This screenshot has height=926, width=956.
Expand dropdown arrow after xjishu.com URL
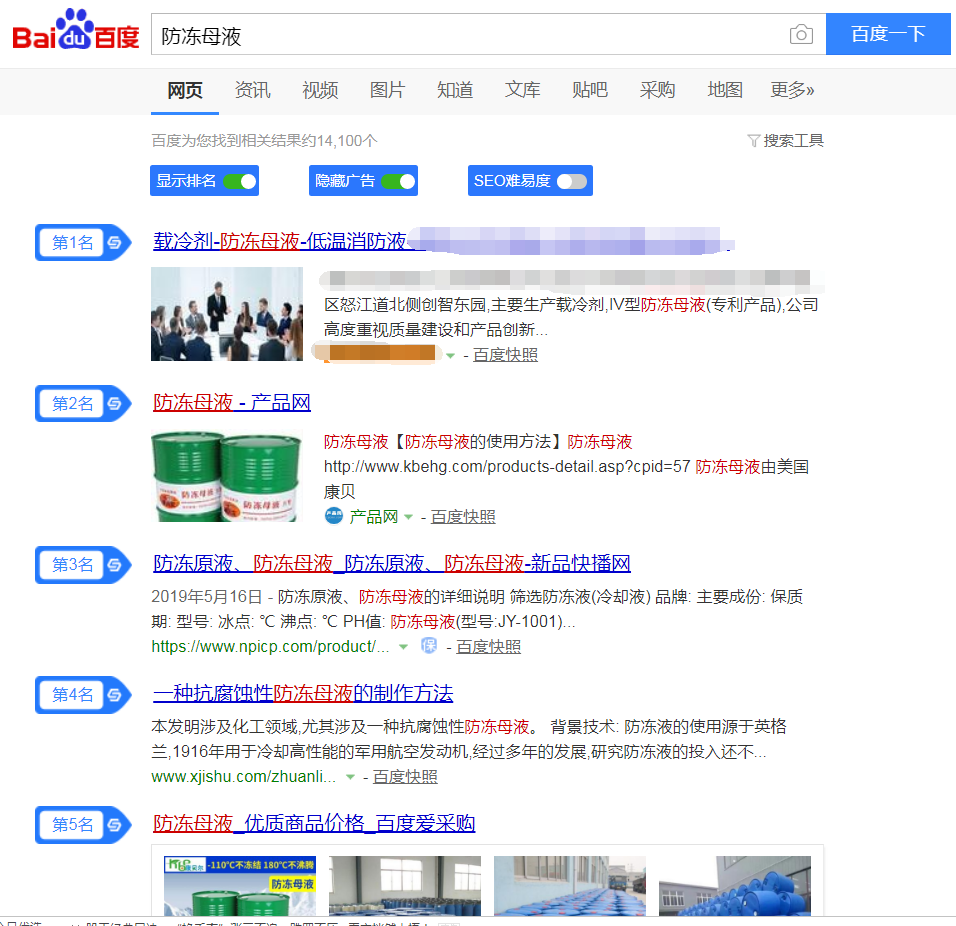[x=351, y=777]
